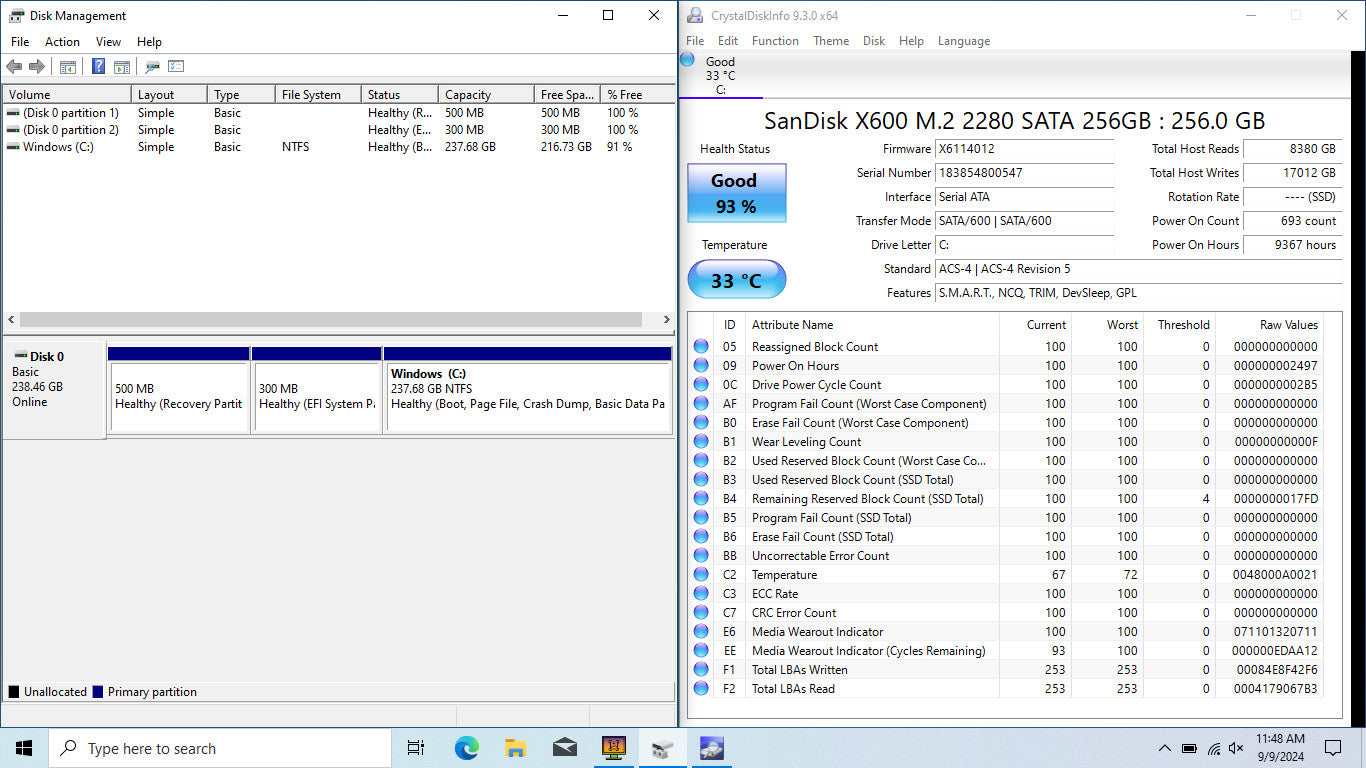
Task: Click the status orb for Reassigned Block Count
Action: [x=701, y=347]
